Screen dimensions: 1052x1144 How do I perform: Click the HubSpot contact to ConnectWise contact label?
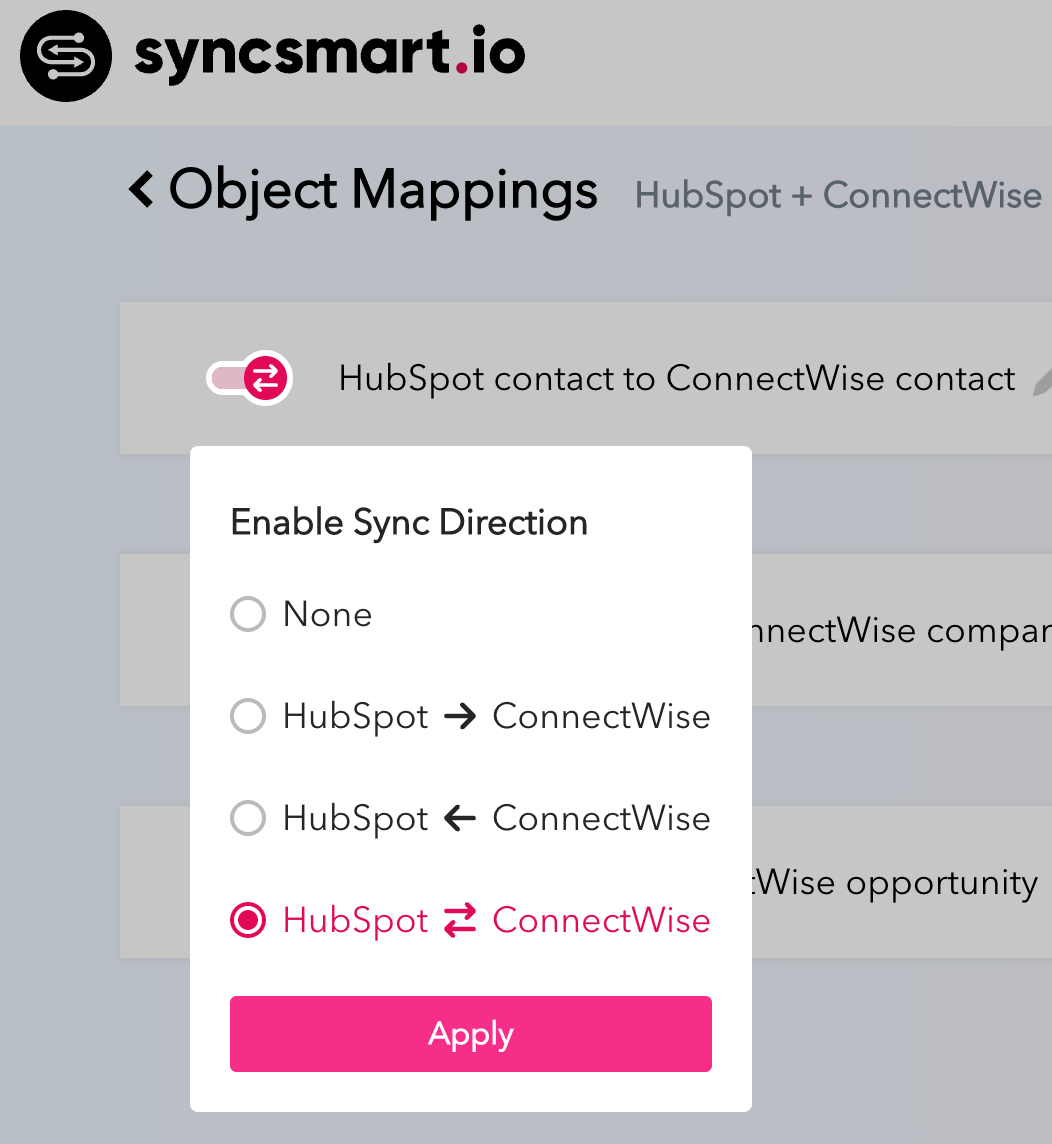[677, 379]
